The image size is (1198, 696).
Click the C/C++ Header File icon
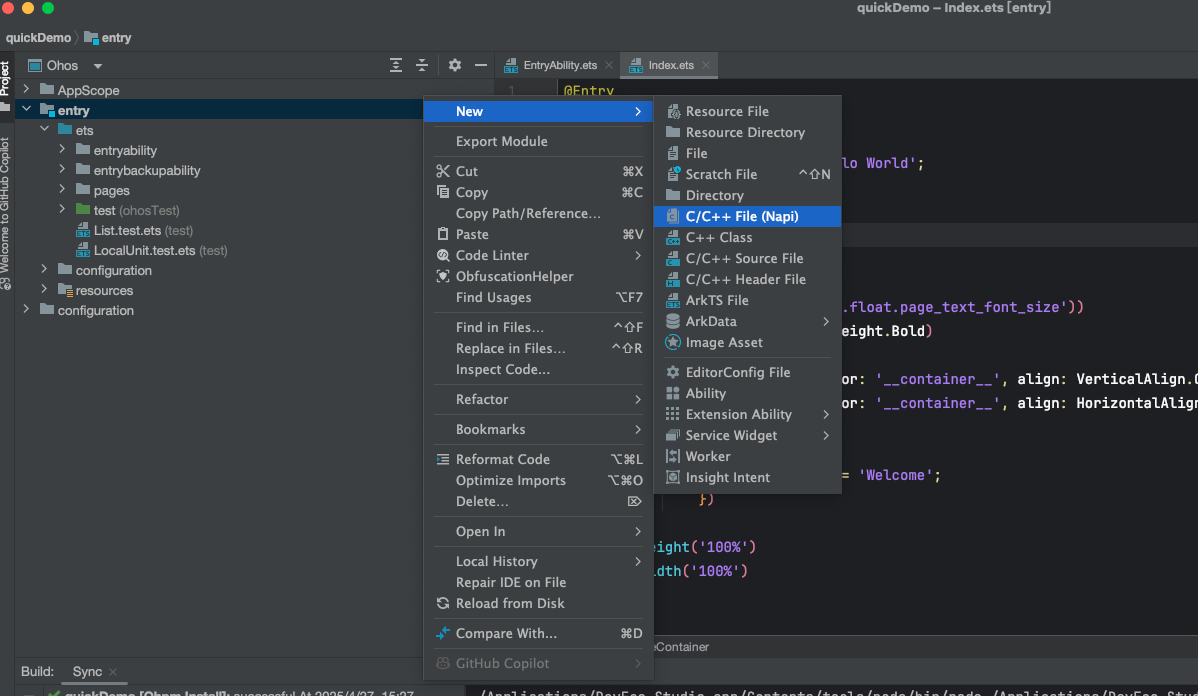[673, 280]
